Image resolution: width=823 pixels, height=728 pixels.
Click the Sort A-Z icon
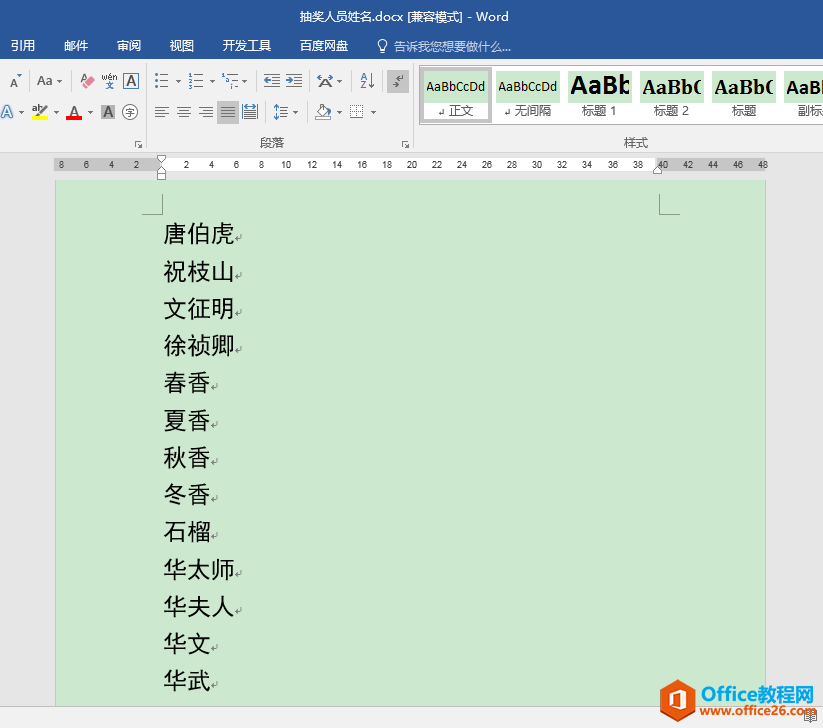coord(367,81)
